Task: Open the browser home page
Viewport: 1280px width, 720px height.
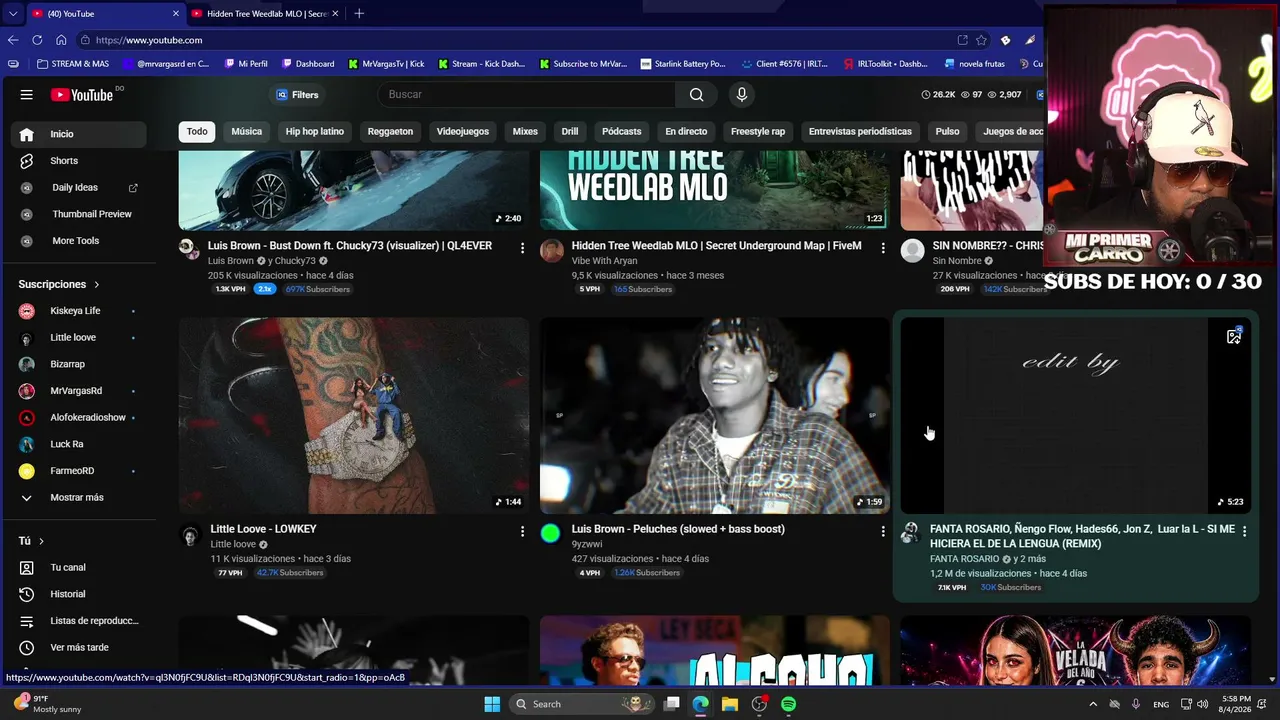Action: click(x=61, y=40)
